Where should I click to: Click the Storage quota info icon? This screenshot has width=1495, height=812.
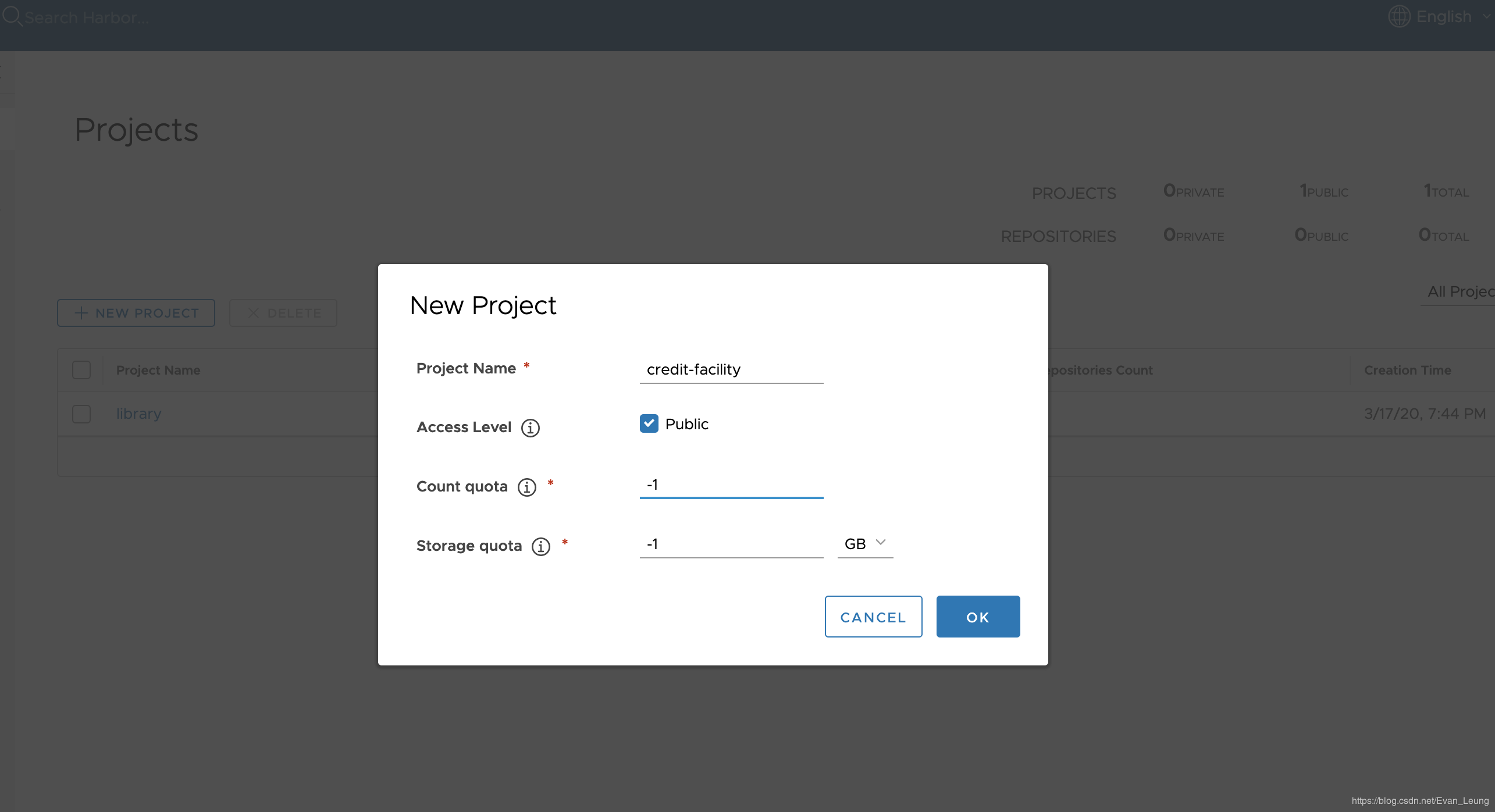click(x=541, y=546)
